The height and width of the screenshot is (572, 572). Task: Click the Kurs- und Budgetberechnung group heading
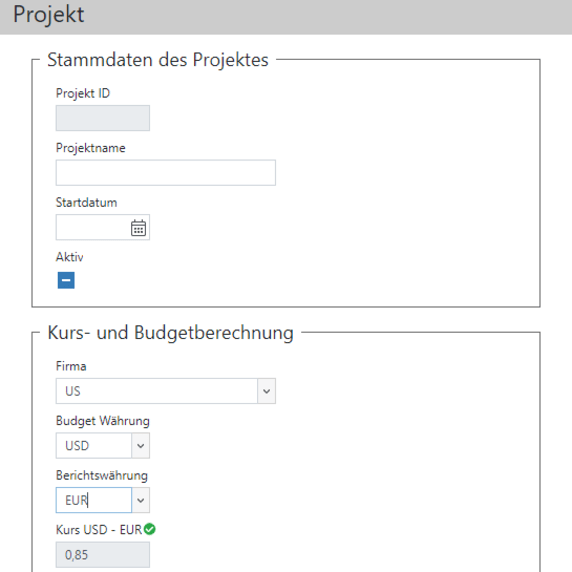[170, 333]
